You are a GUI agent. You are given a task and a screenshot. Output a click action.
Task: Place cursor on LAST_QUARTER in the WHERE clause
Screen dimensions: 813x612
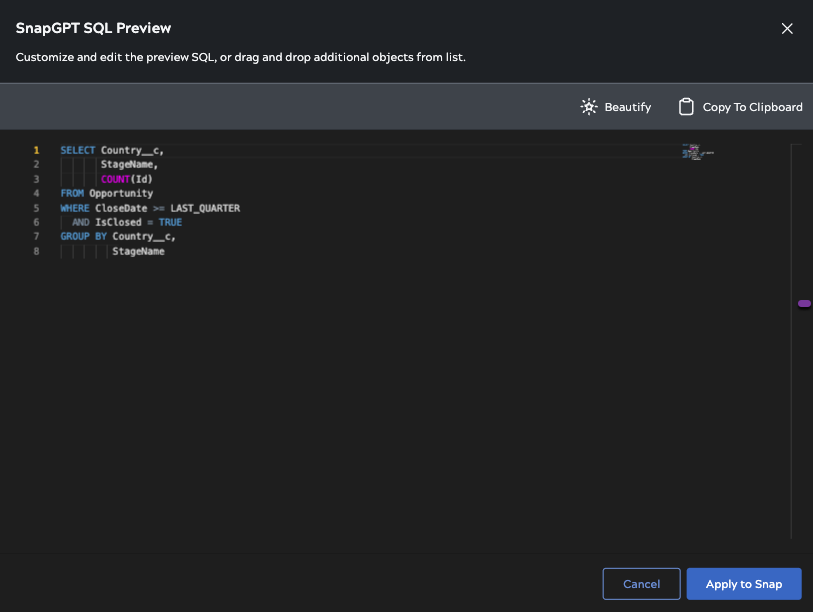click(x=205, y=208)
